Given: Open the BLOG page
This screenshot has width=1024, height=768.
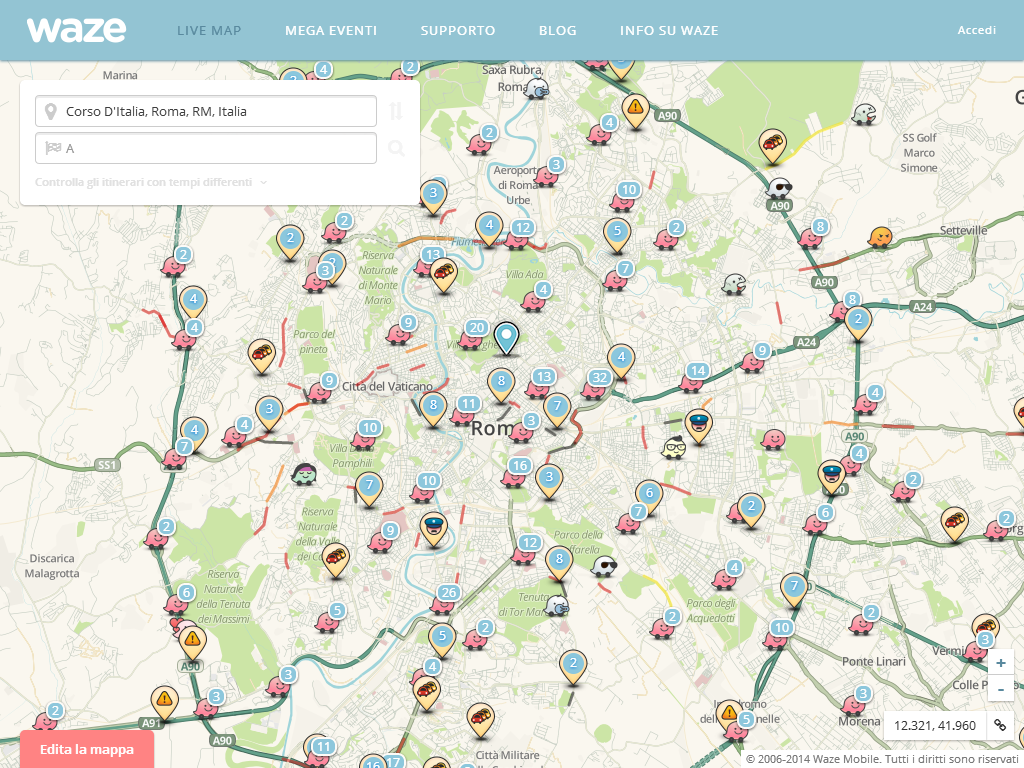Looking at the screenshot, I should pyautogui.click(x=558, y=31).
